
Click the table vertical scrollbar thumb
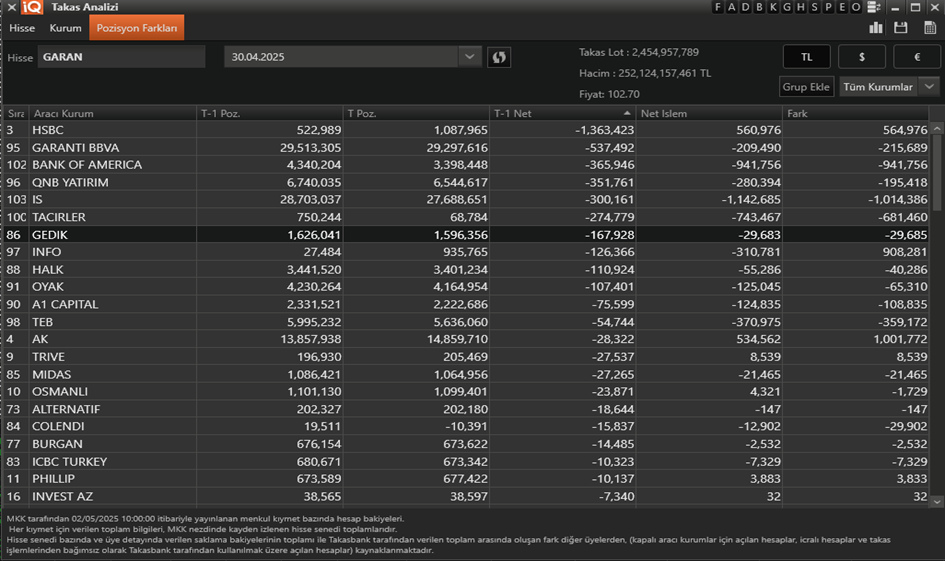click(937, 173)
